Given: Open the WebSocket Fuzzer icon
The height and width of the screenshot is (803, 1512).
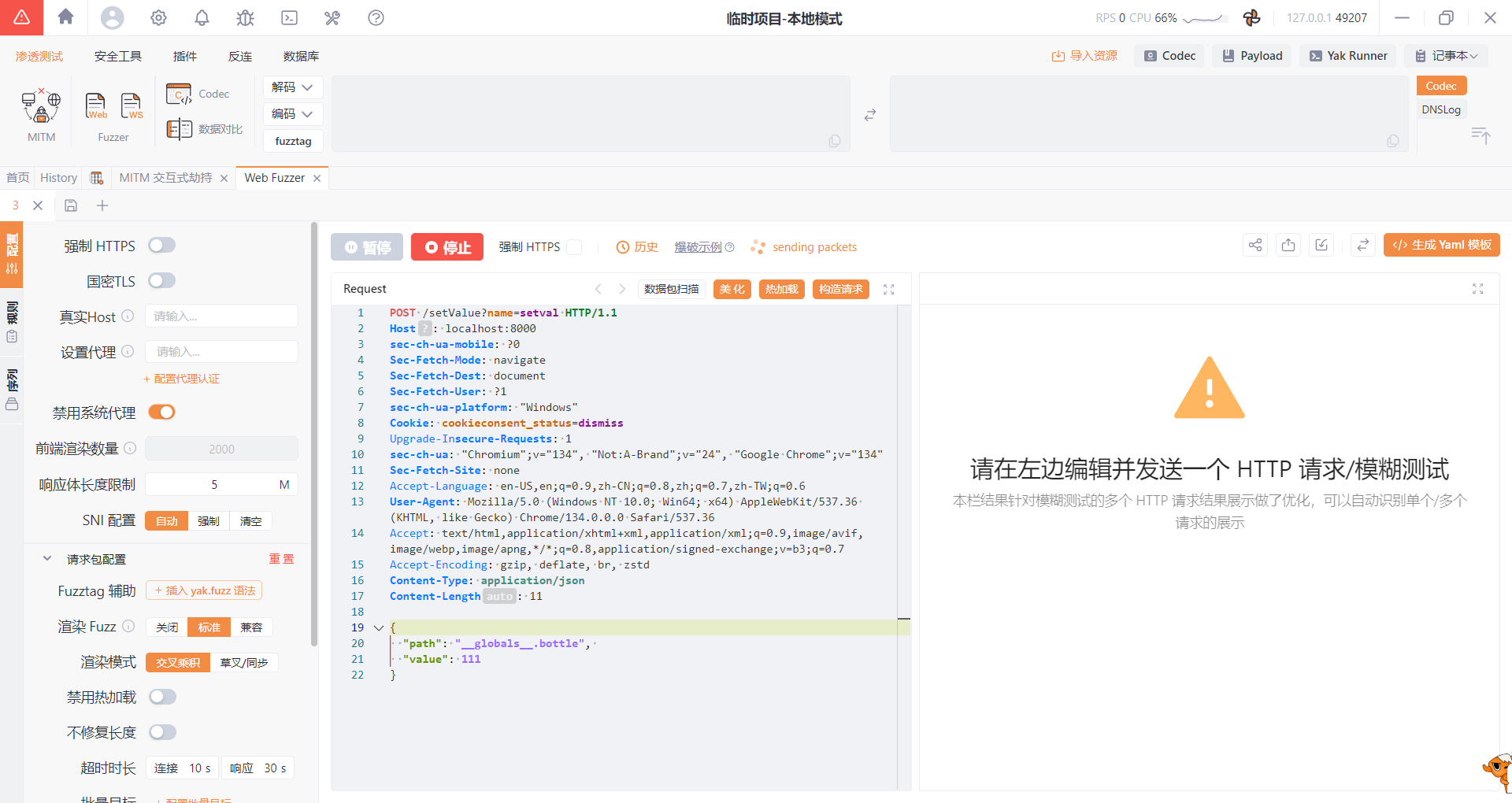Looking at the screenshot, I should point(131,105).
